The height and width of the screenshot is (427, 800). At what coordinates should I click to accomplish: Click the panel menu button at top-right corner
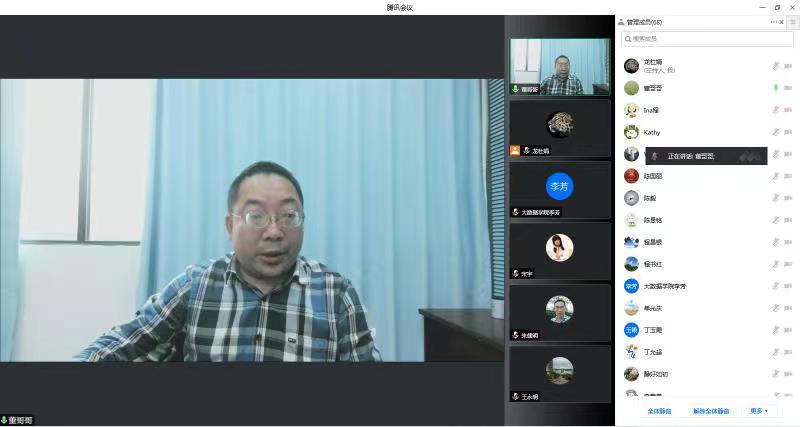[793, 22]
